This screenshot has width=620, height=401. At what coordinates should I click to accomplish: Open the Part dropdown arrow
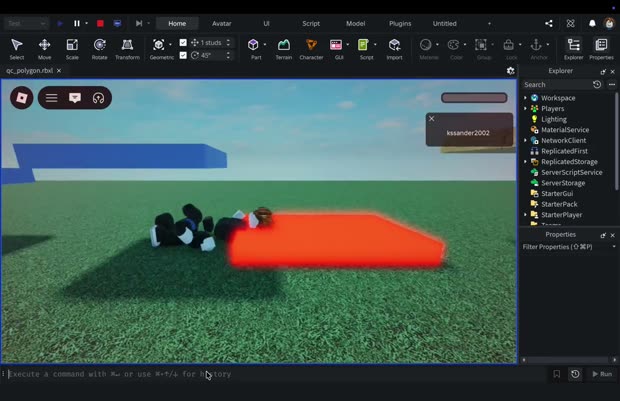click(265, 45)
